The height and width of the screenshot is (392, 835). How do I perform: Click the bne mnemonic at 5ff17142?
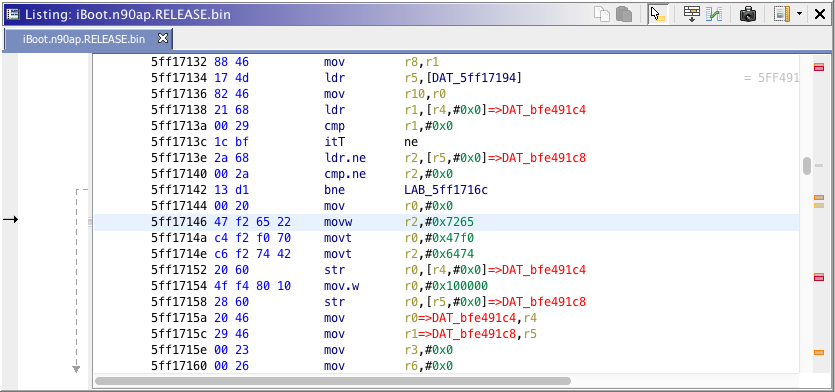click(334, 190)
